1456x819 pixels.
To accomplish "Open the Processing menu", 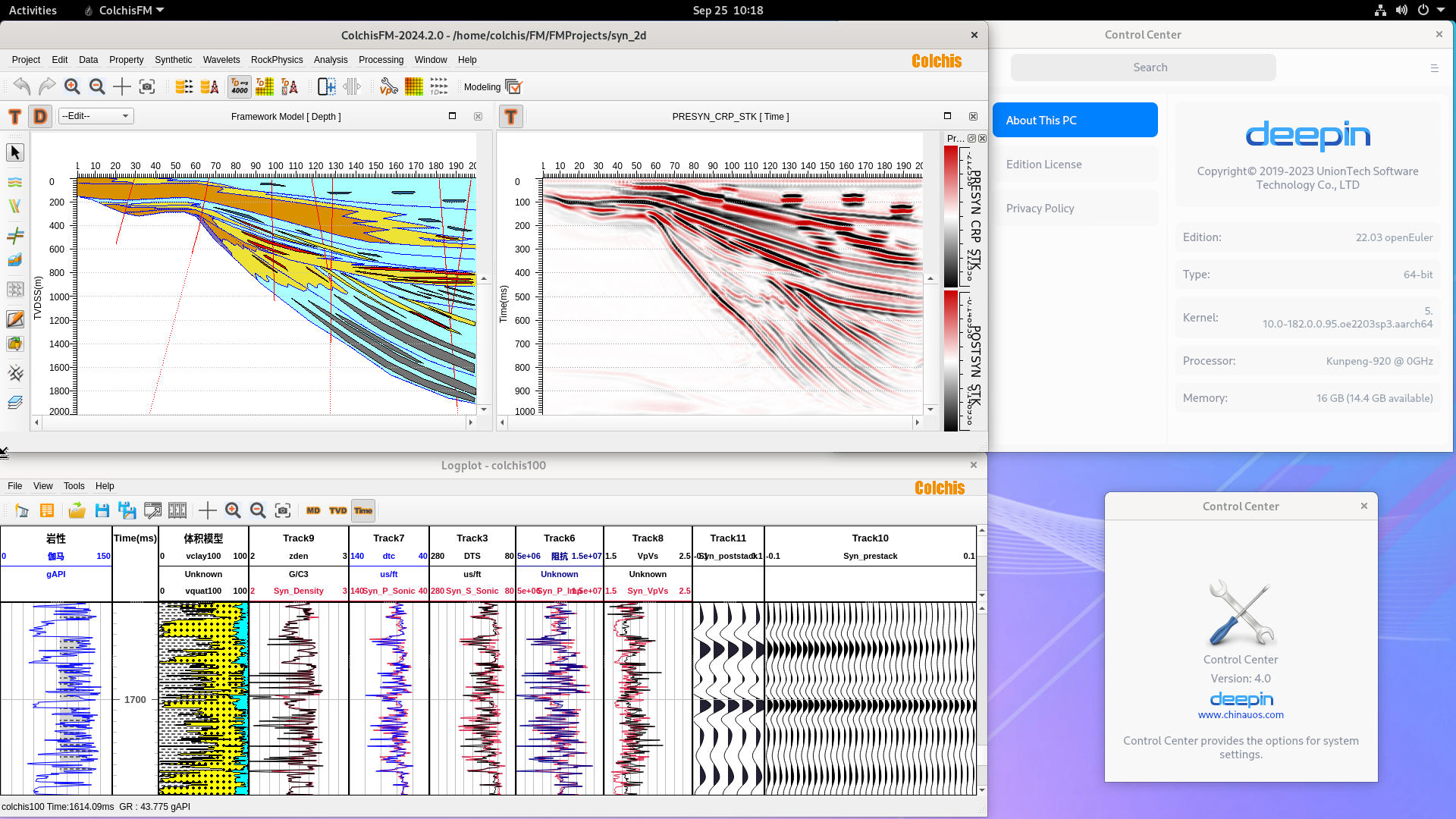I will pyautogui.click(x=381, y=60).
